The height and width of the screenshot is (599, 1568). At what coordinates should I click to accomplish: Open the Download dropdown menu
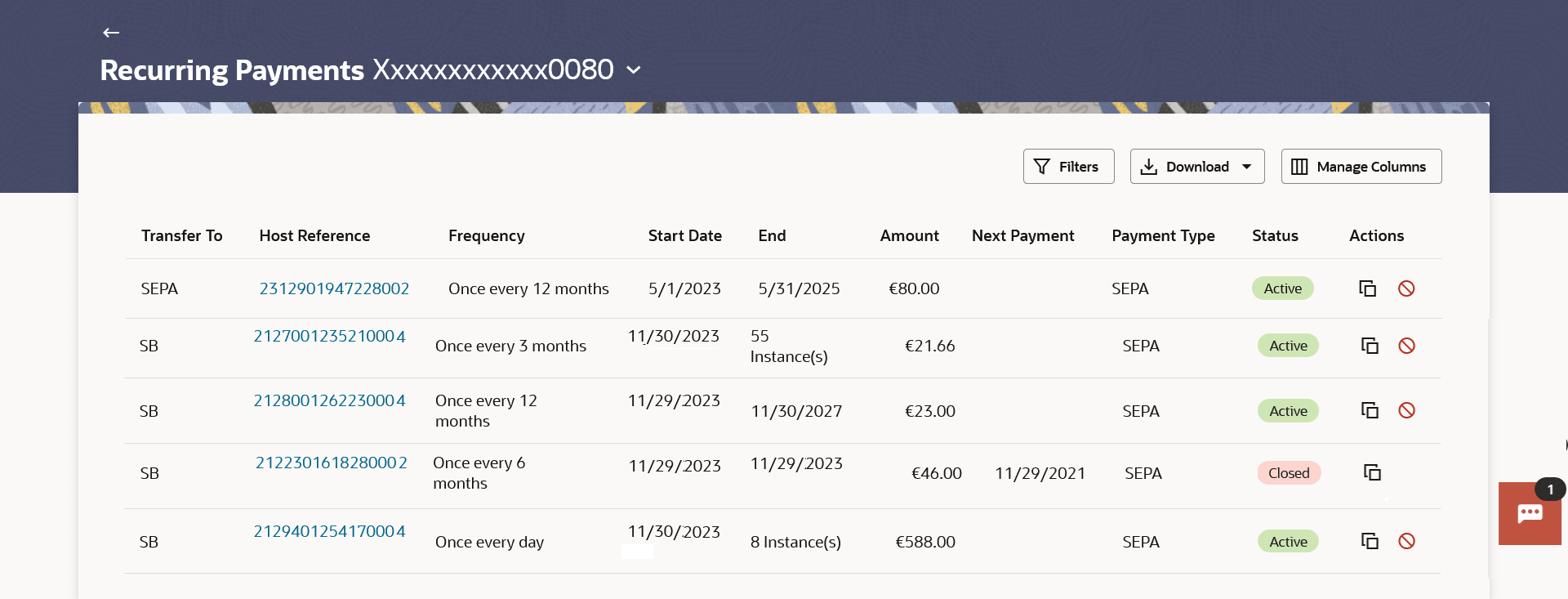[1196, 167]
